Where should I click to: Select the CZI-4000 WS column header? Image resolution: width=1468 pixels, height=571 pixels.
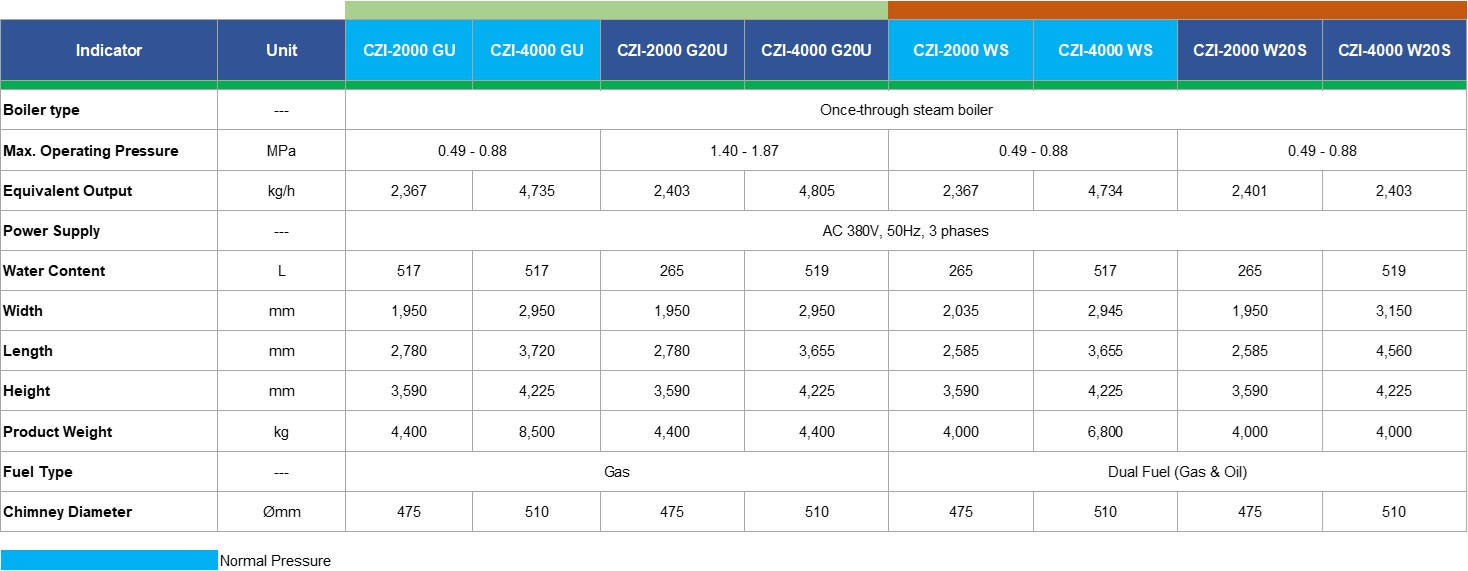point(1105,50)
